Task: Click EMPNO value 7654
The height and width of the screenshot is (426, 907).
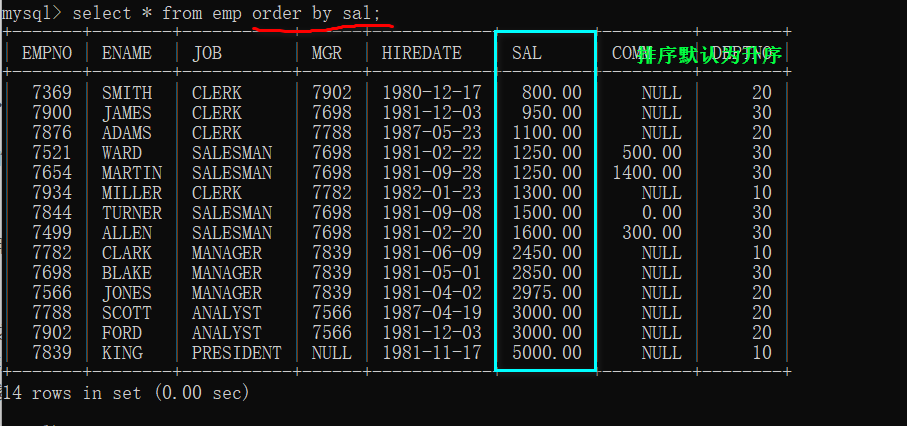Action: pyautogui.click(x=52, y=173)
